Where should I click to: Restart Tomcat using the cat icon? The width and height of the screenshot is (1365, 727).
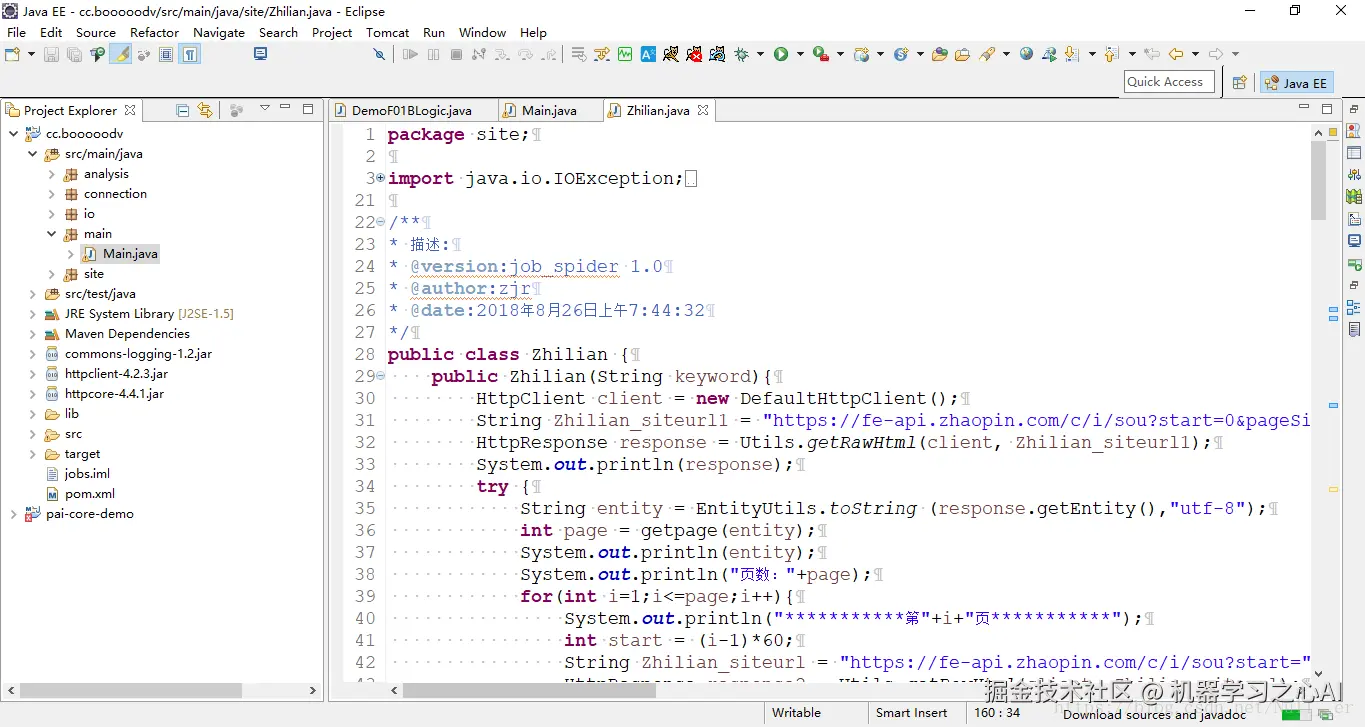pos(717,54)
